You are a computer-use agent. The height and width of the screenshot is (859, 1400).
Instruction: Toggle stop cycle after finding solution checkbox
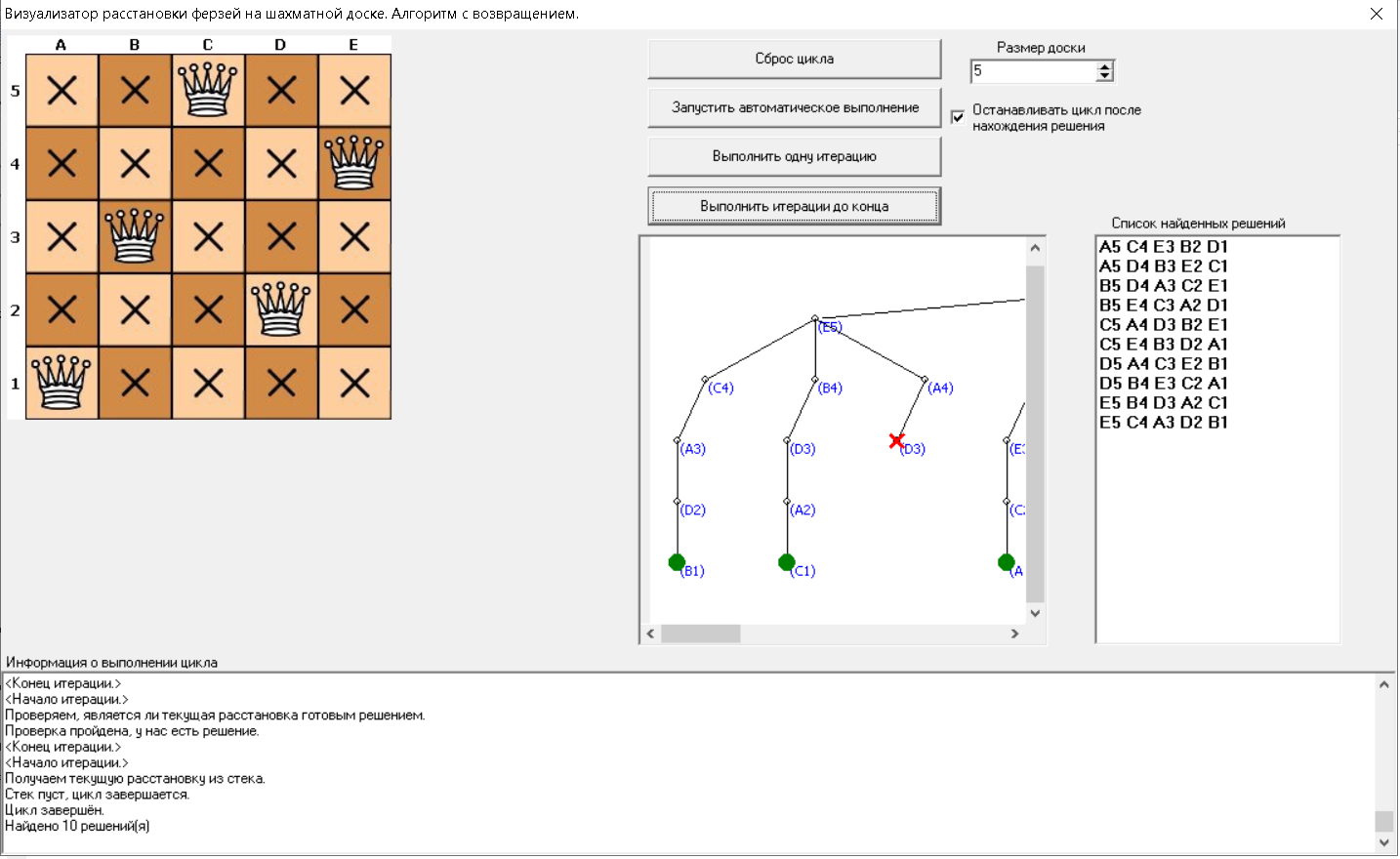coord(958,117)
